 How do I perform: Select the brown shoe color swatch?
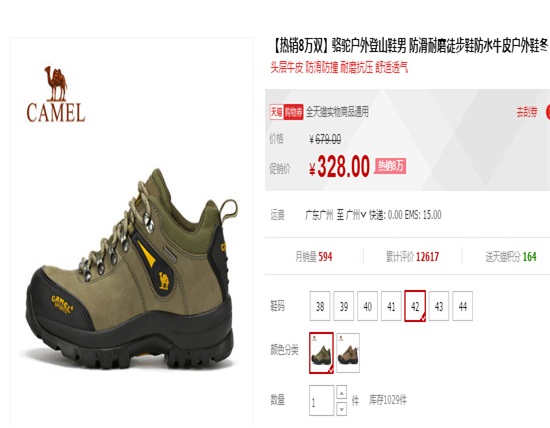tap(348, 353)
